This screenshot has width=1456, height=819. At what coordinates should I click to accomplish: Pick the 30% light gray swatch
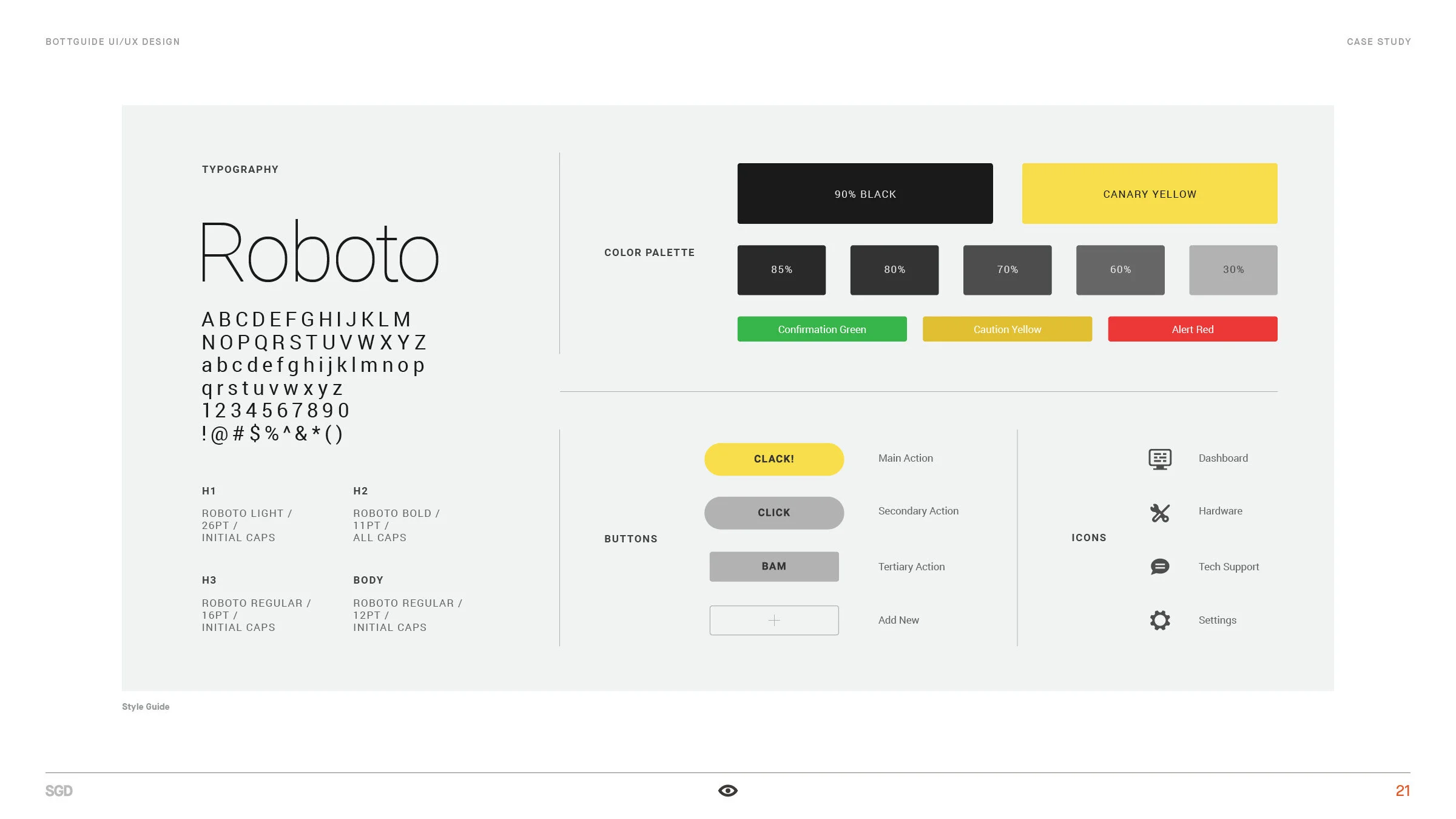[1233, 270]
